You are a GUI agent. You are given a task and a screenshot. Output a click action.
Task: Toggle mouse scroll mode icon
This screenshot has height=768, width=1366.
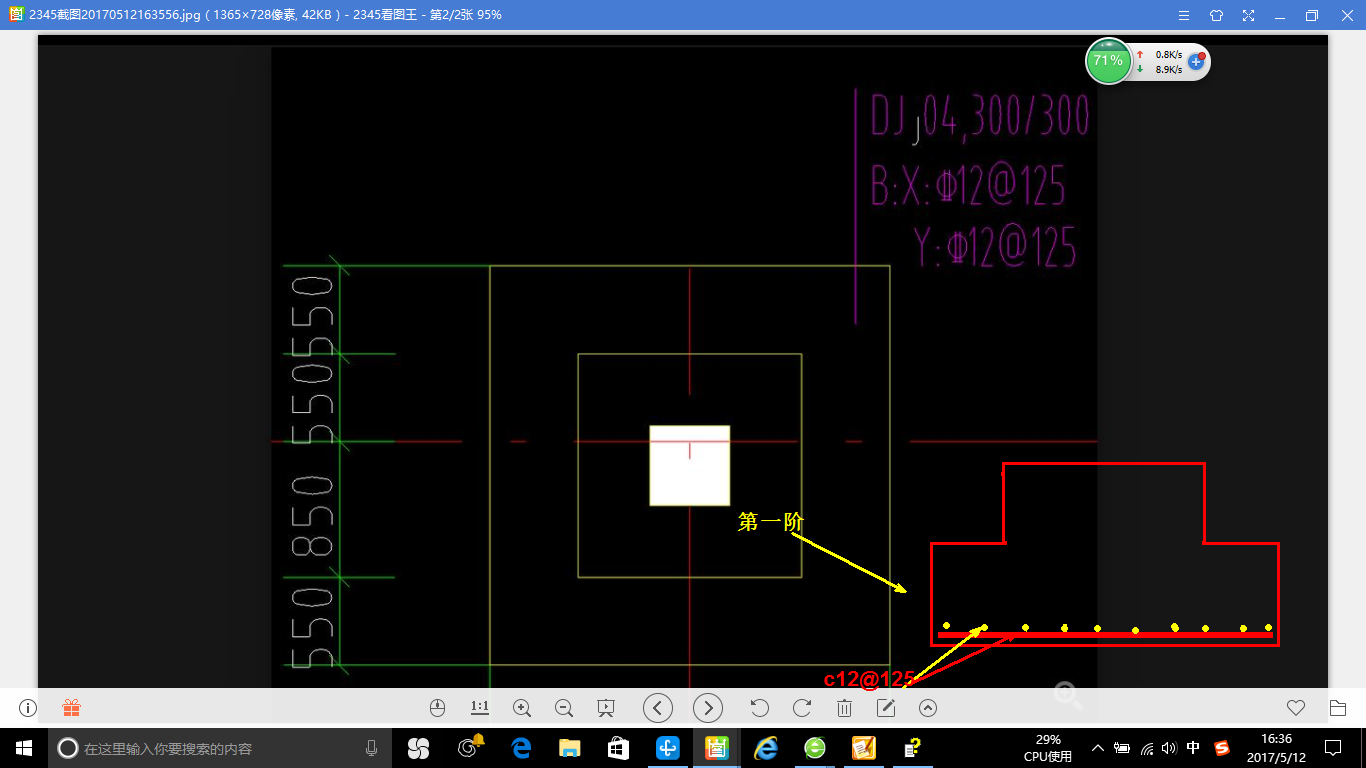pos(437,708)
